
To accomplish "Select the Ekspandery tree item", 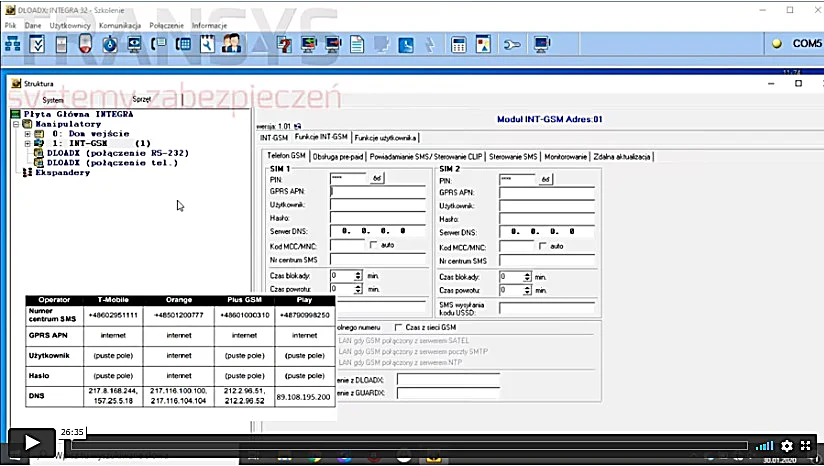I will click(62, 172).
